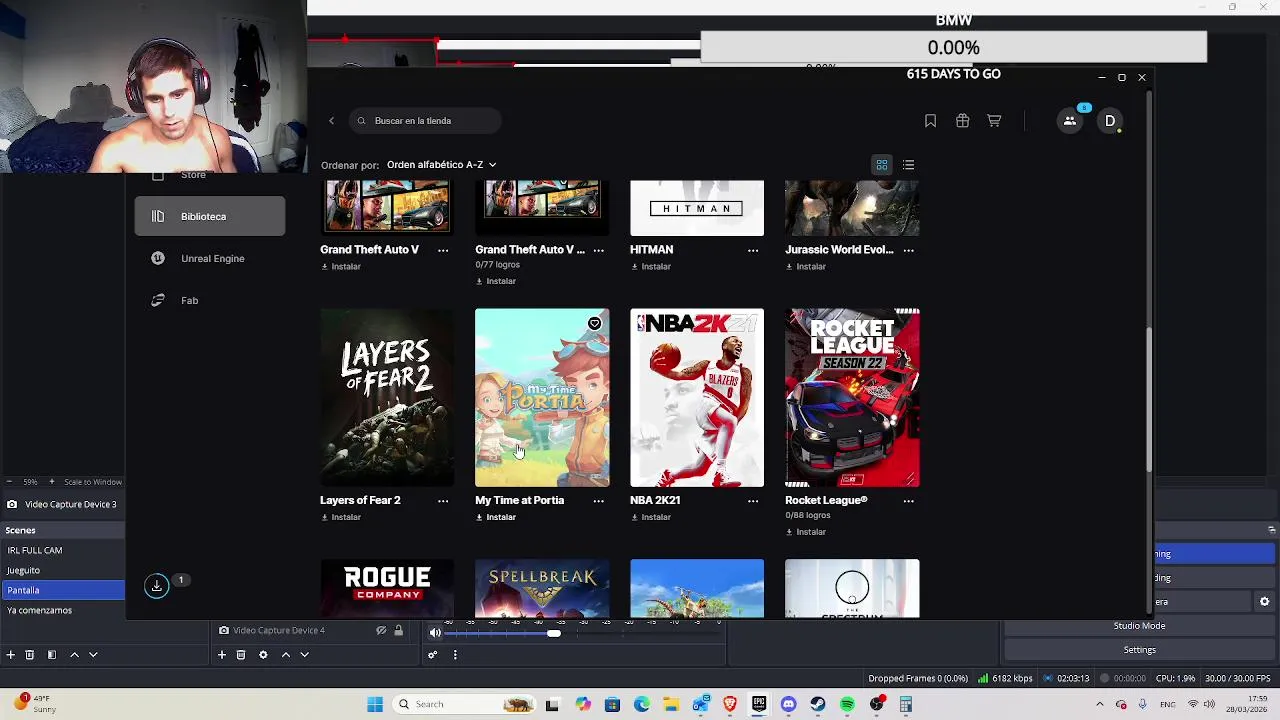
Task: Open the Epic wishlist bookmark icon
Action: click(930, 121)
